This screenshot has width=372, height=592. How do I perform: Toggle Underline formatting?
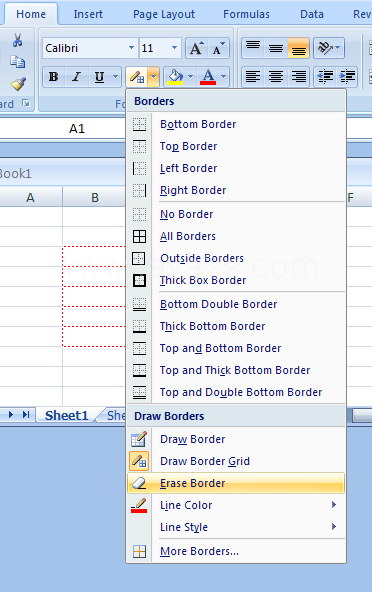99,77
